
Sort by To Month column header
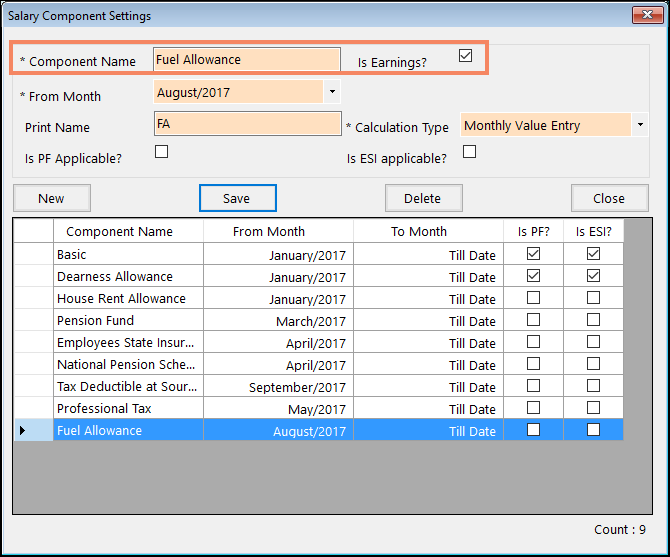click(428, 231)
